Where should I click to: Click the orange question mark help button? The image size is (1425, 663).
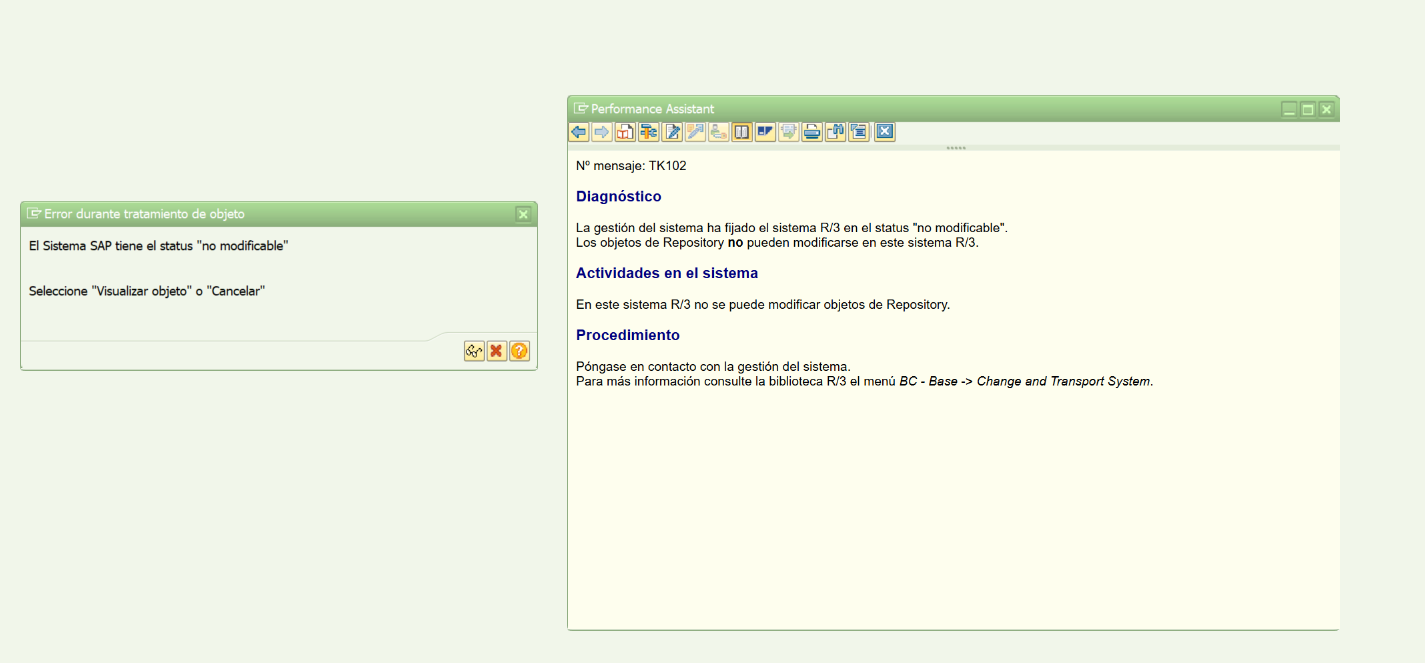coord(519,351)
